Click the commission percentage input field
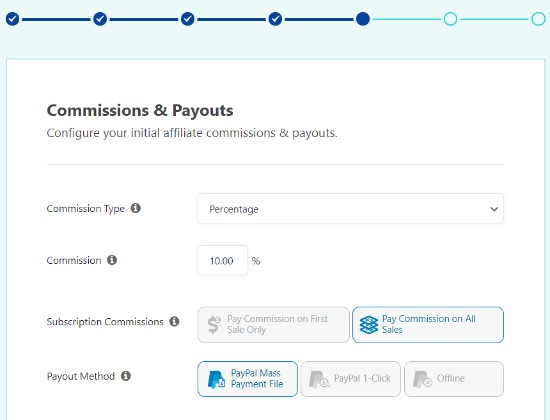Screen dimensions: 550x420 222,260
